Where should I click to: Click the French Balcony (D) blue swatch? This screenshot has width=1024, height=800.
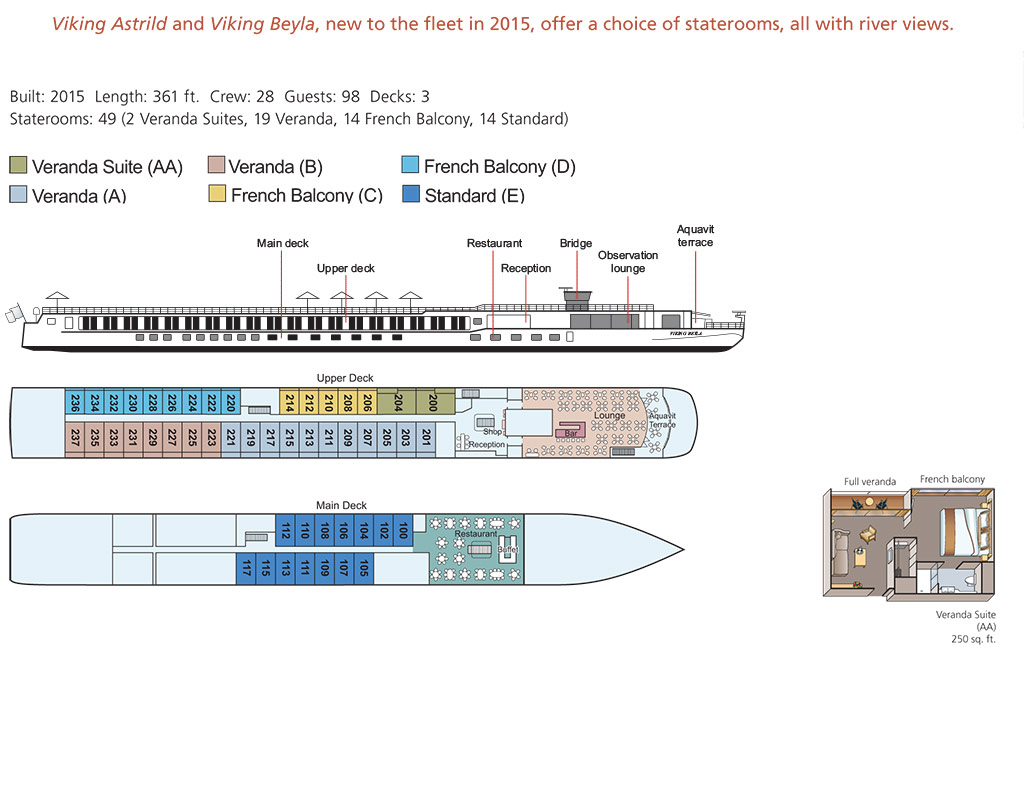click(x=410, y=165)
